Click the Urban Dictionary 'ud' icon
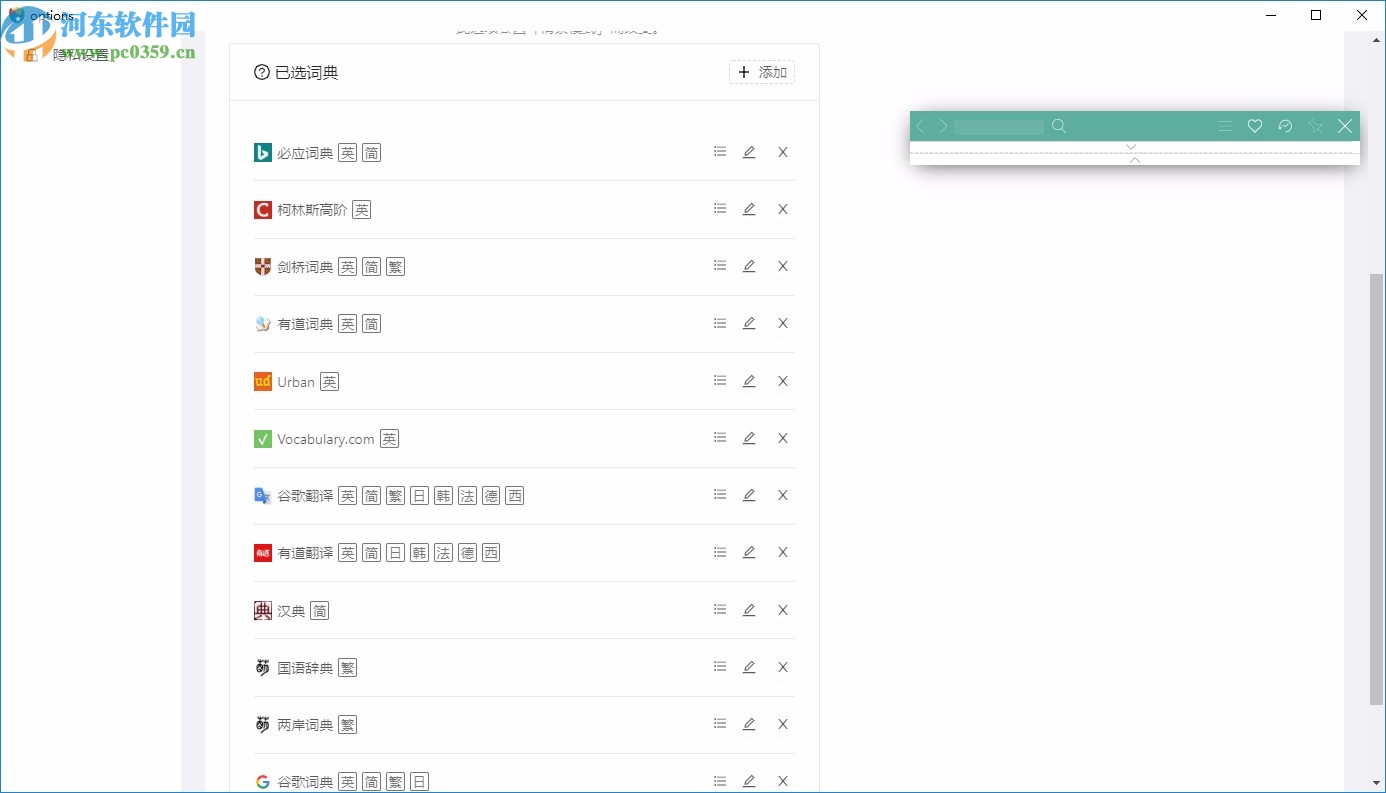The height and width of the screenshot is (793, 1386). pos(262,381)
